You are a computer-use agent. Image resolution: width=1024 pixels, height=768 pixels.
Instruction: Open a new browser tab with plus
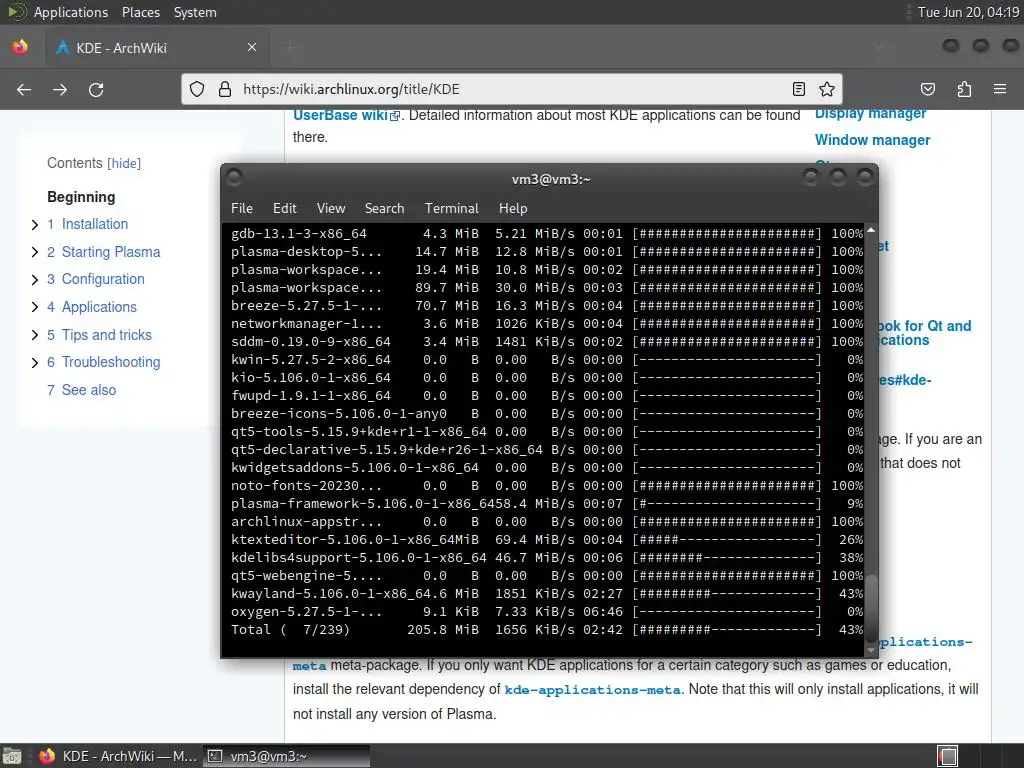point(291,47)
